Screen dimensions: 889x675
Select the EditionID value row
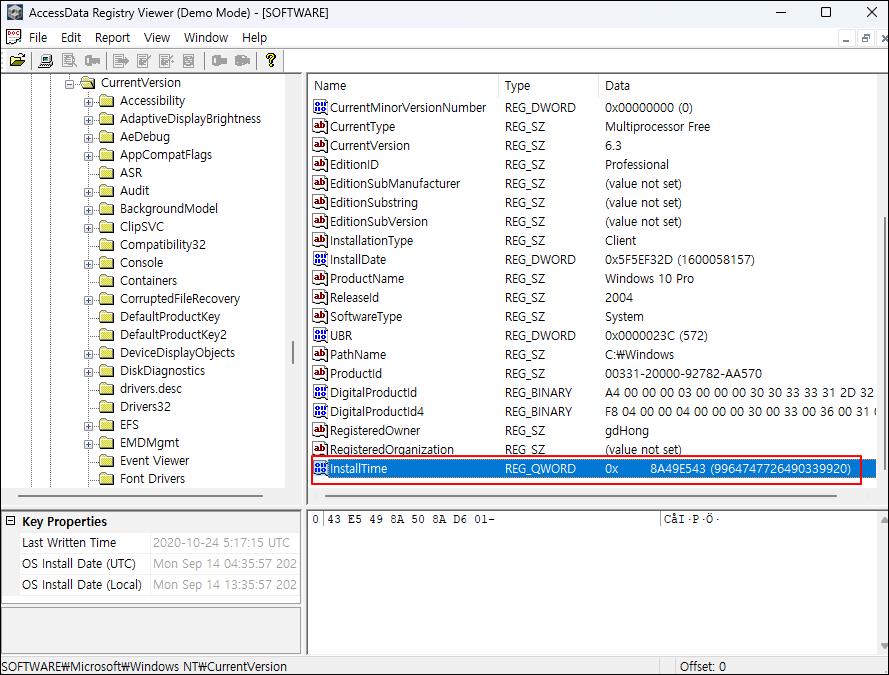[594, 164]
